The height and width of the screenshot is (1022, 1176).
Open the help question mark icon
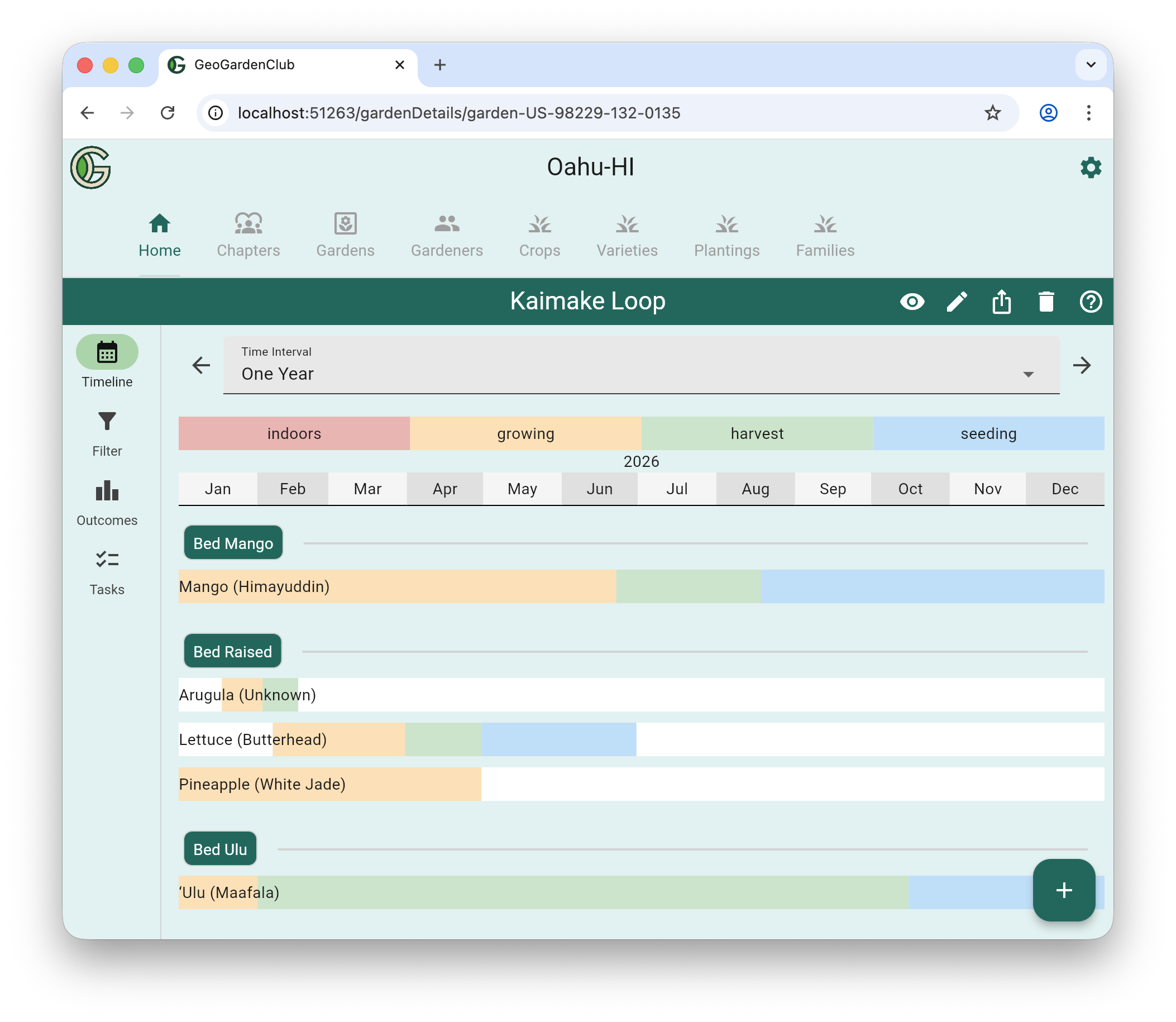(1091, 302)
